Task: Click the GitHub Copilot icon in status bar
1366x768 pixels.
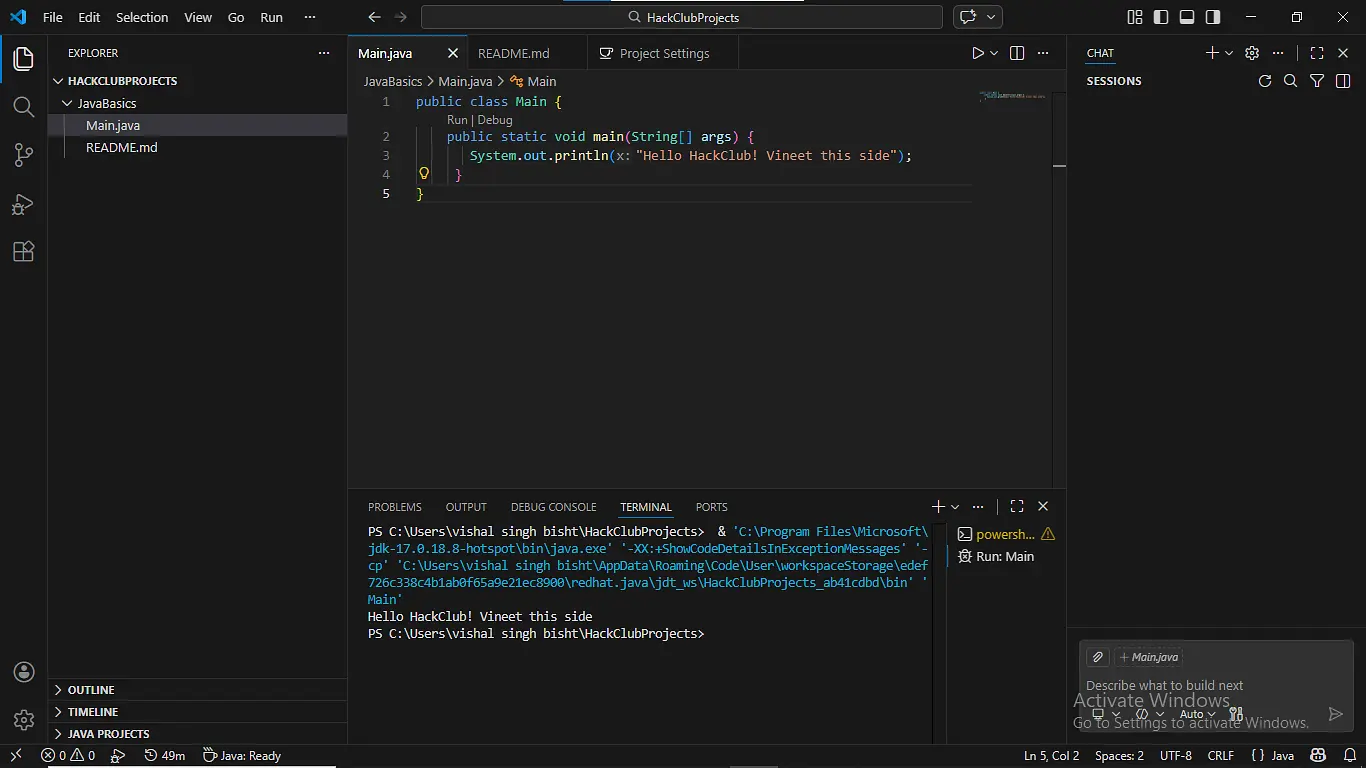Action: pyautogui.click(x=1317, y=755)
